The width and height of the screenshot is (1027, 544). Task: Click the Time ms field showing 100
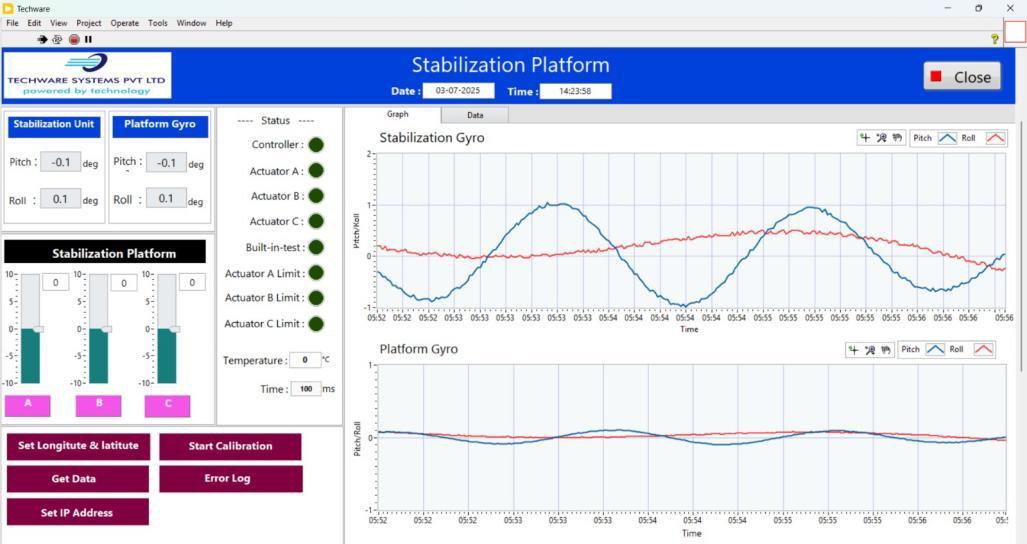tap(306, 389)
